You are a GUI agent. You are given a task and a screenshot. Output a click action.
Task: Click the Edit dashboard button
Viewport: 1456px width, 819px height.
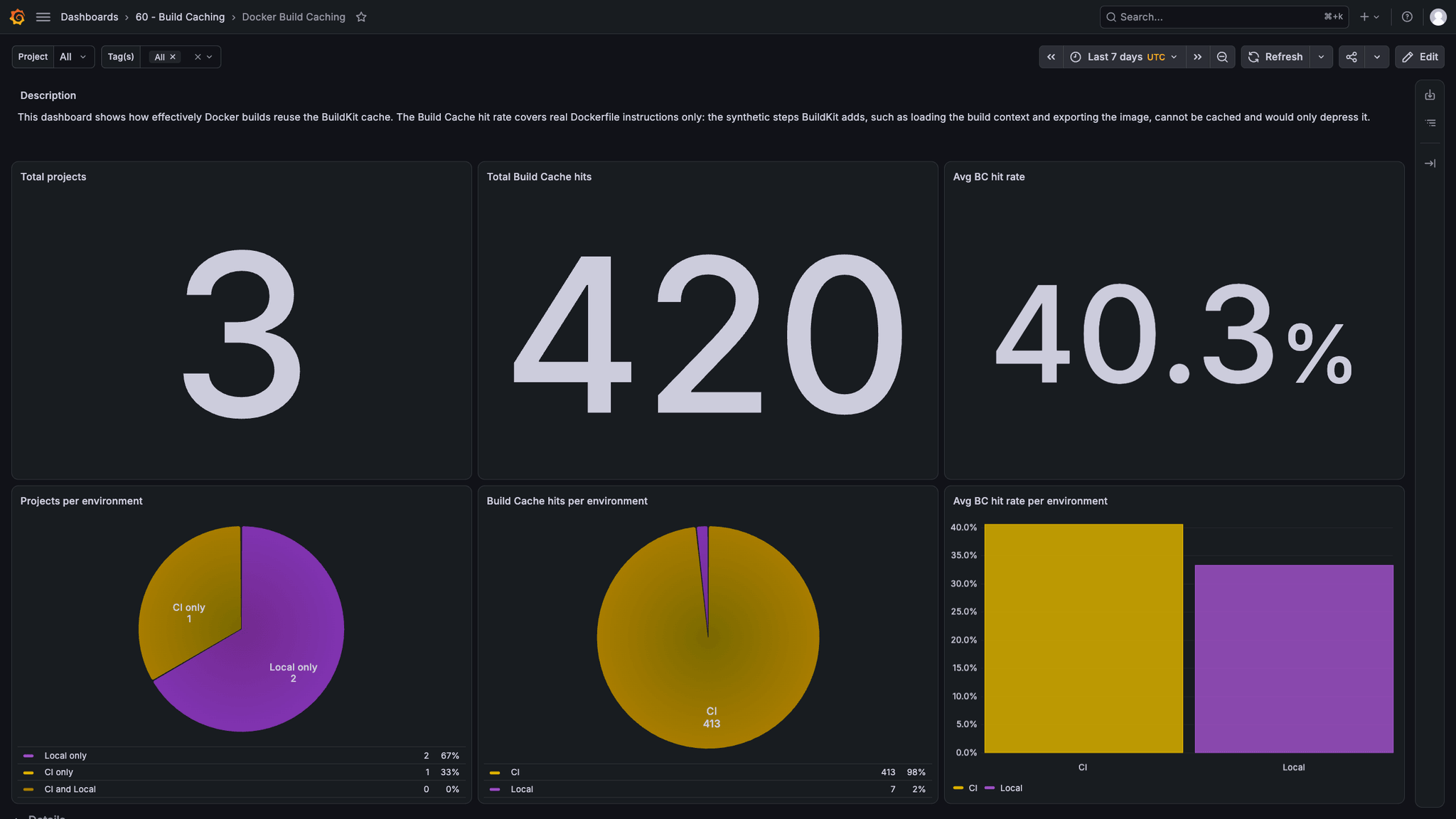pyautogui.click(x=1420, y=57)
